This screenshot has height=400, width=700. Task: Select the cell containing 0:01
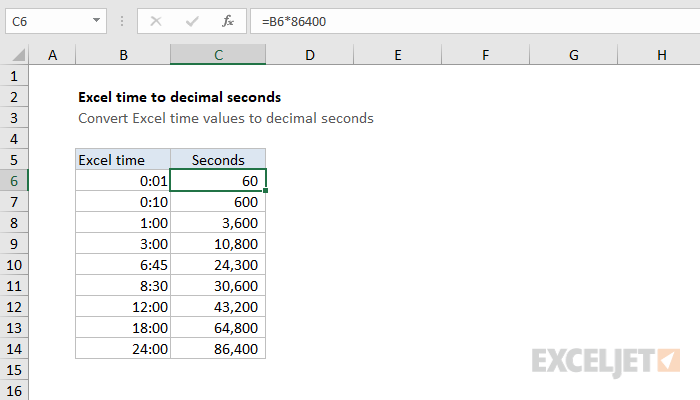(123, 181)
